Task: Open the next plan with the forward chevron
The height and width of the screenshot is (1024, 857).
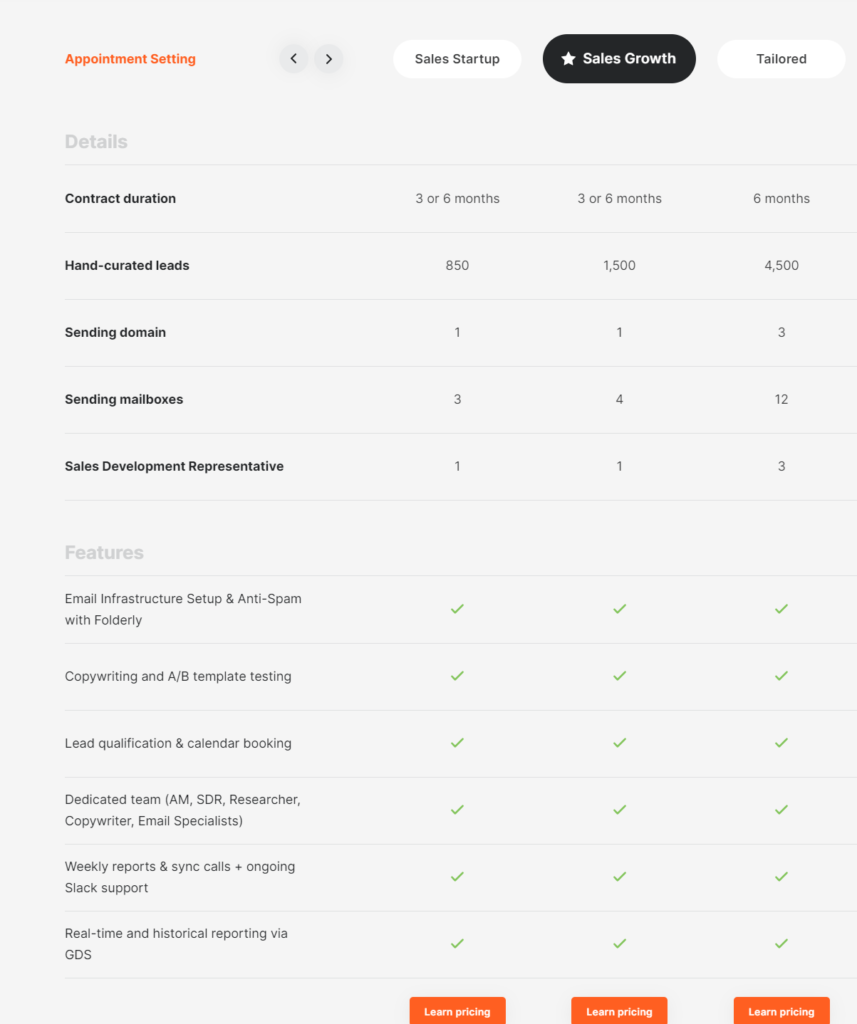Action: [x=329, y=59]
